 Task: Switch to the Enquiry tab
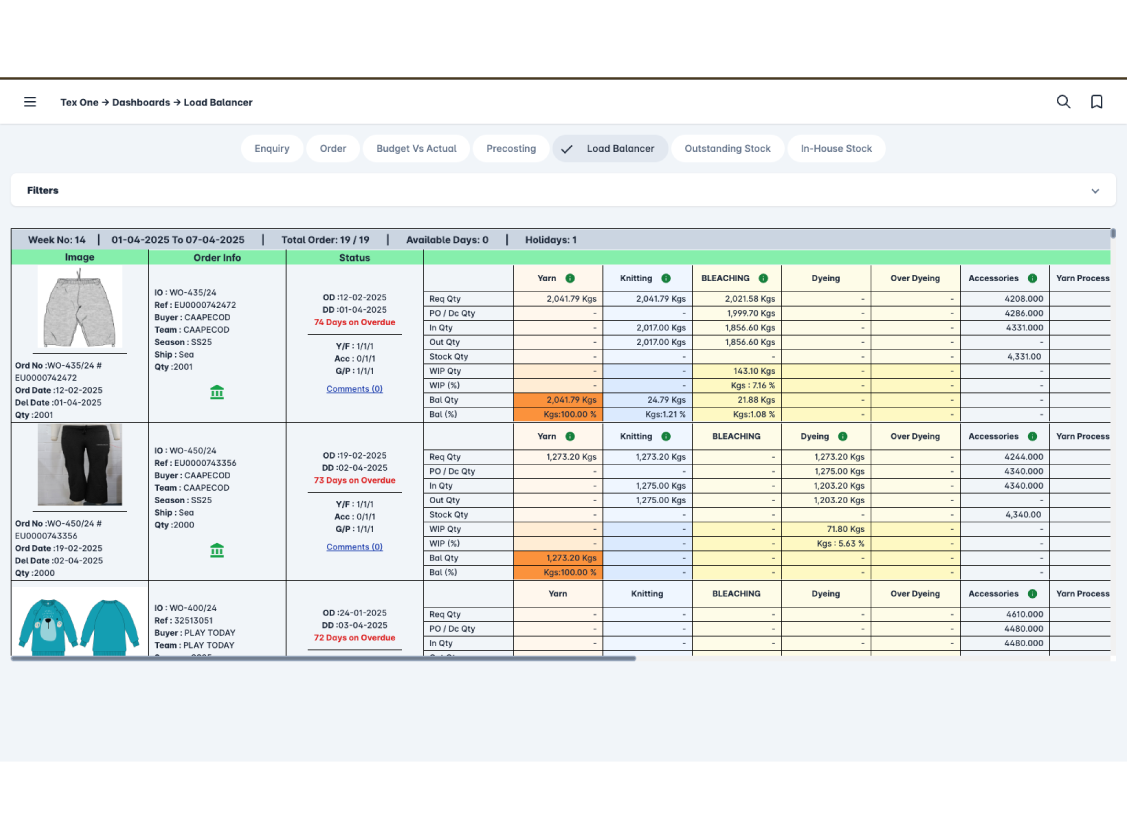pos(272,149)
